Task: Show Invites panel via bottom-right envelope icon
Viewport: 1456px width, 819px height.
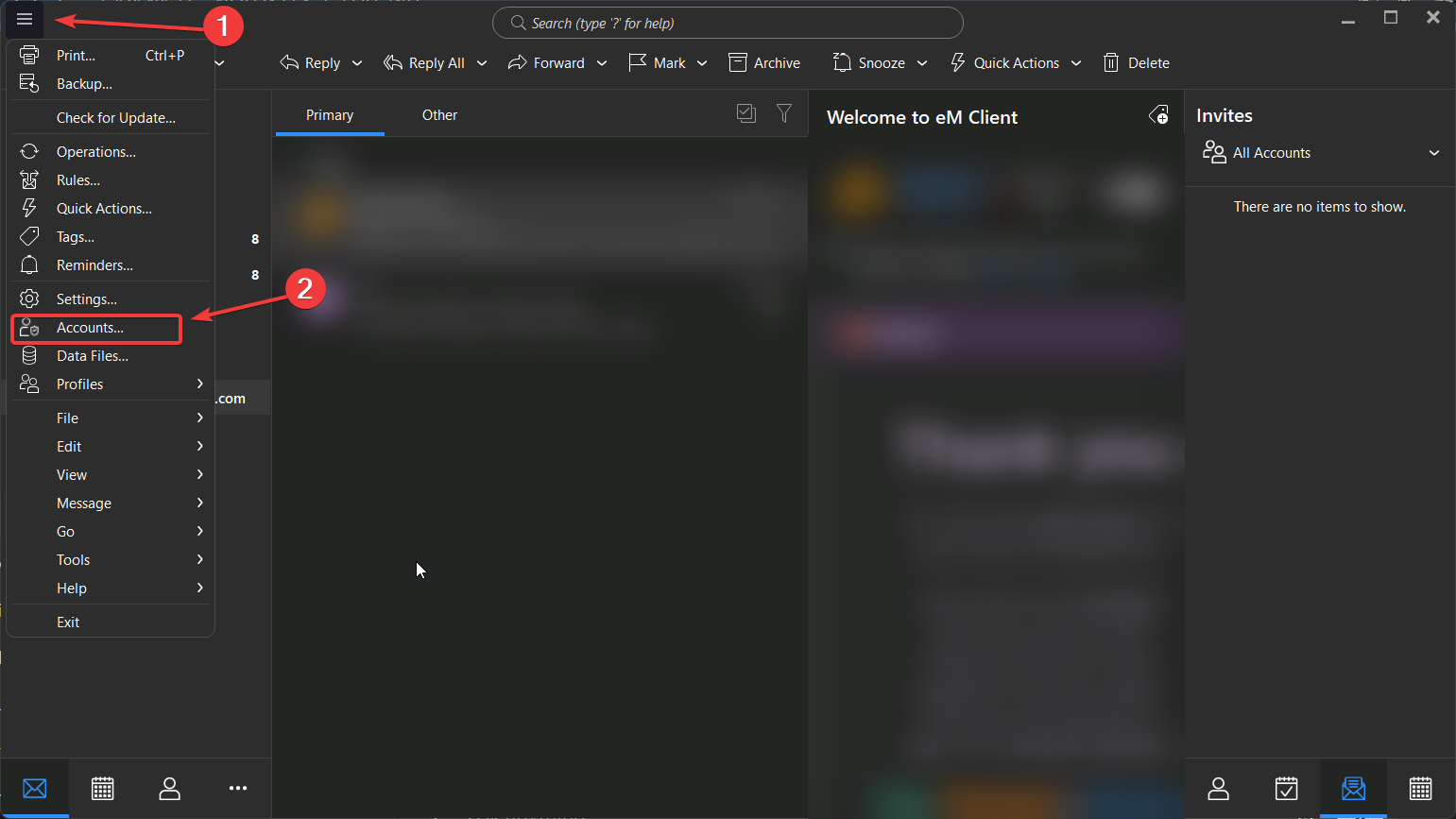Action: [x=1353, y=788]
